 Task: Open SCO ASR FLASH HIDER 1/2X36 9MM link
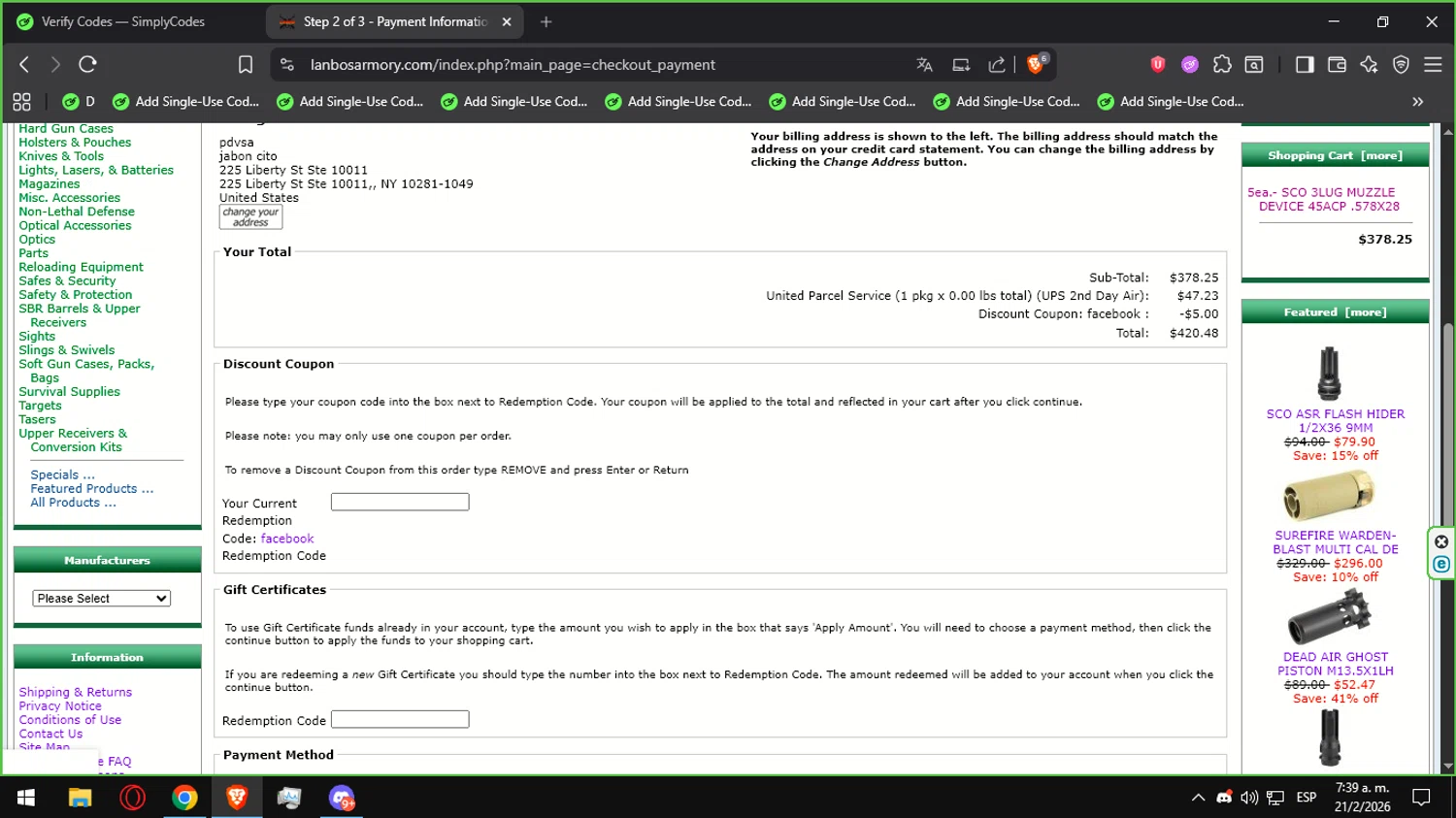1336,420
